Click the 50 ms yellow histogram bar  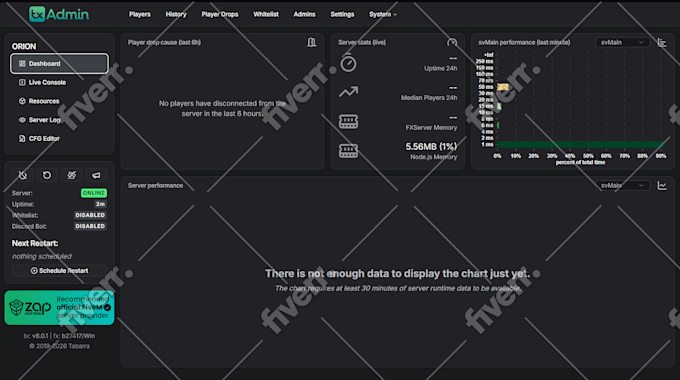point(503,87)
